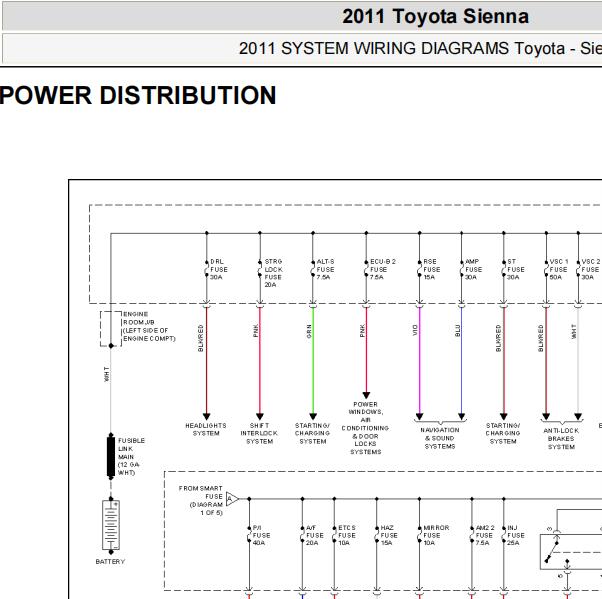Viewport: 602px width, 599px height.
Task: Click 'WHT' label on VSC 2 wire
Action: click(574, 332)
